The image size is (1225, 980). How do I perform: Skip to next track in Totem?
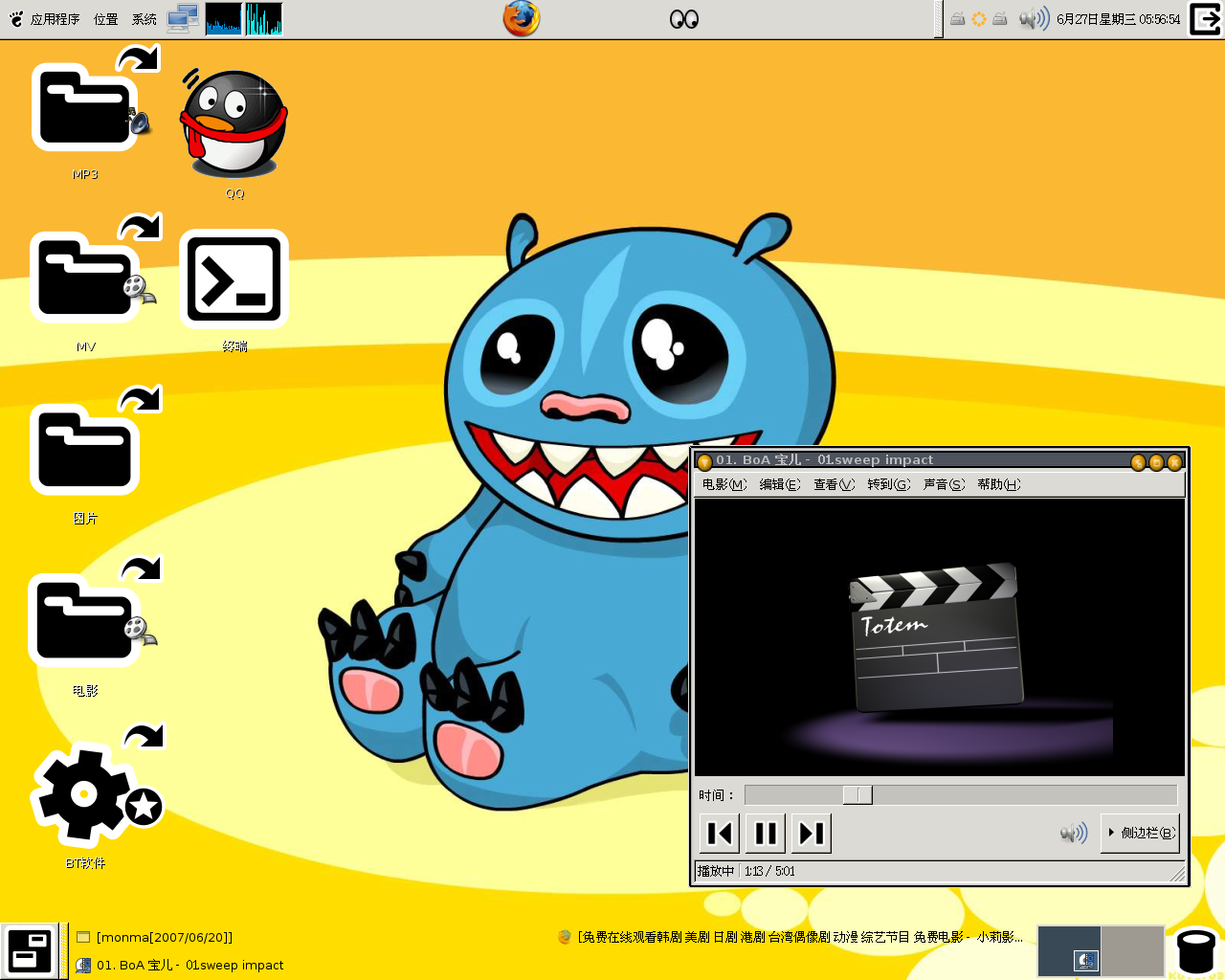point(812,833)
